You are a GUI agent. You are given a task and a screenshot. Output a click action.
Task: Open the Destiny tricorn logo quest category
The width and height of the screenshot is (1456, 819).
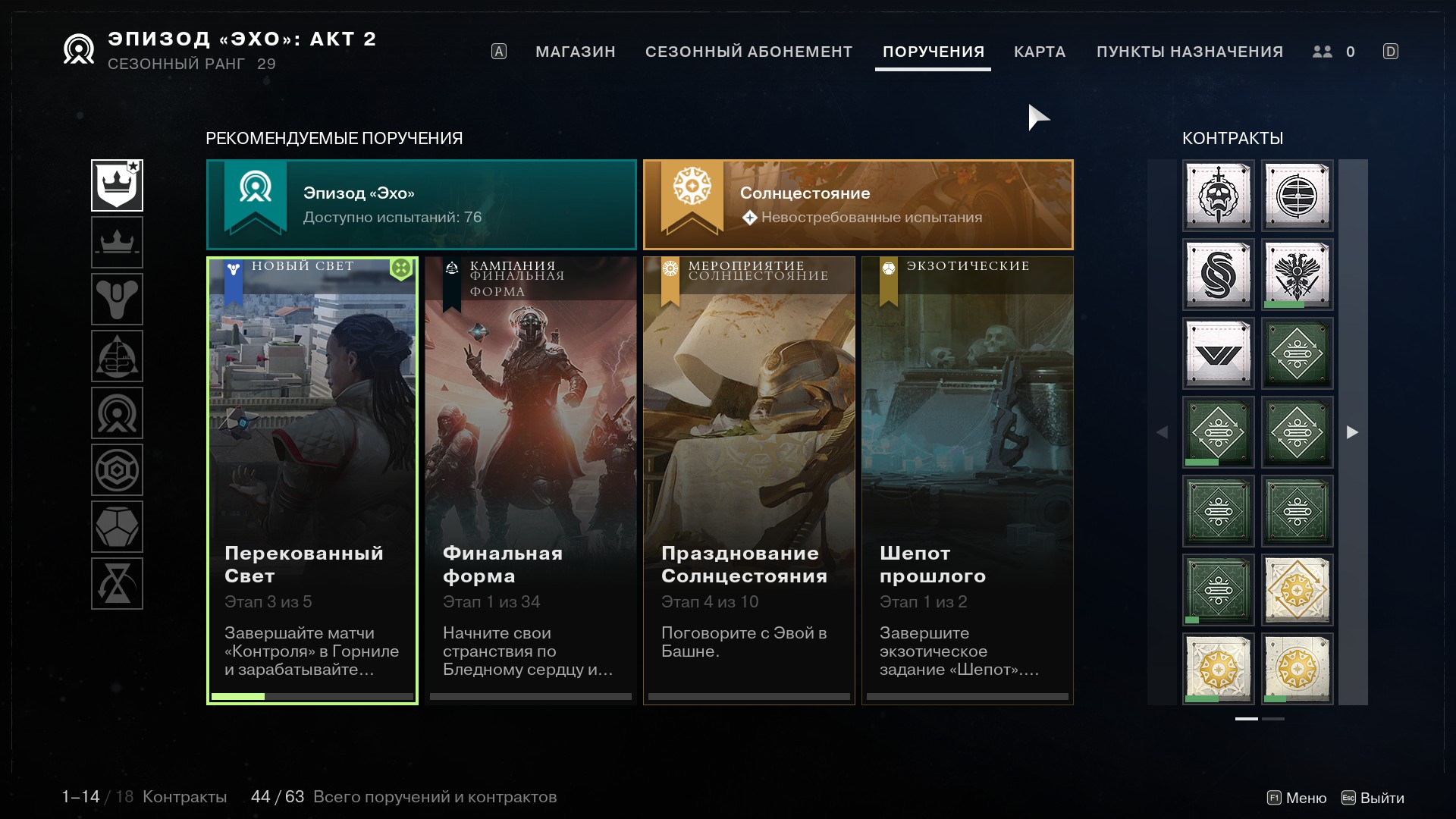tap(117, 300)
